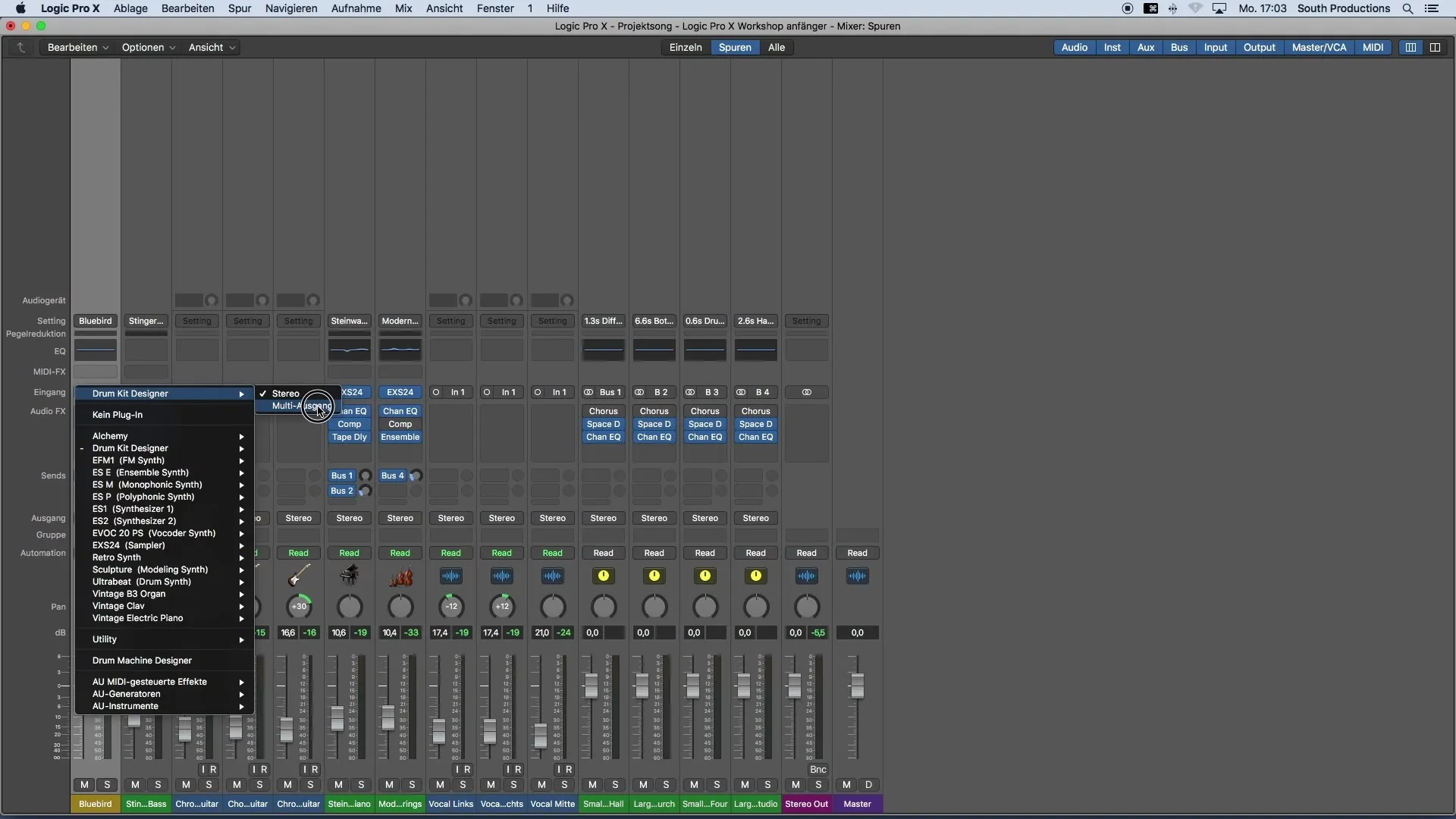This screenshot has height=819, width=1456.
Task: Click the Stereo Out volume fader
Action: pos(794,686)
